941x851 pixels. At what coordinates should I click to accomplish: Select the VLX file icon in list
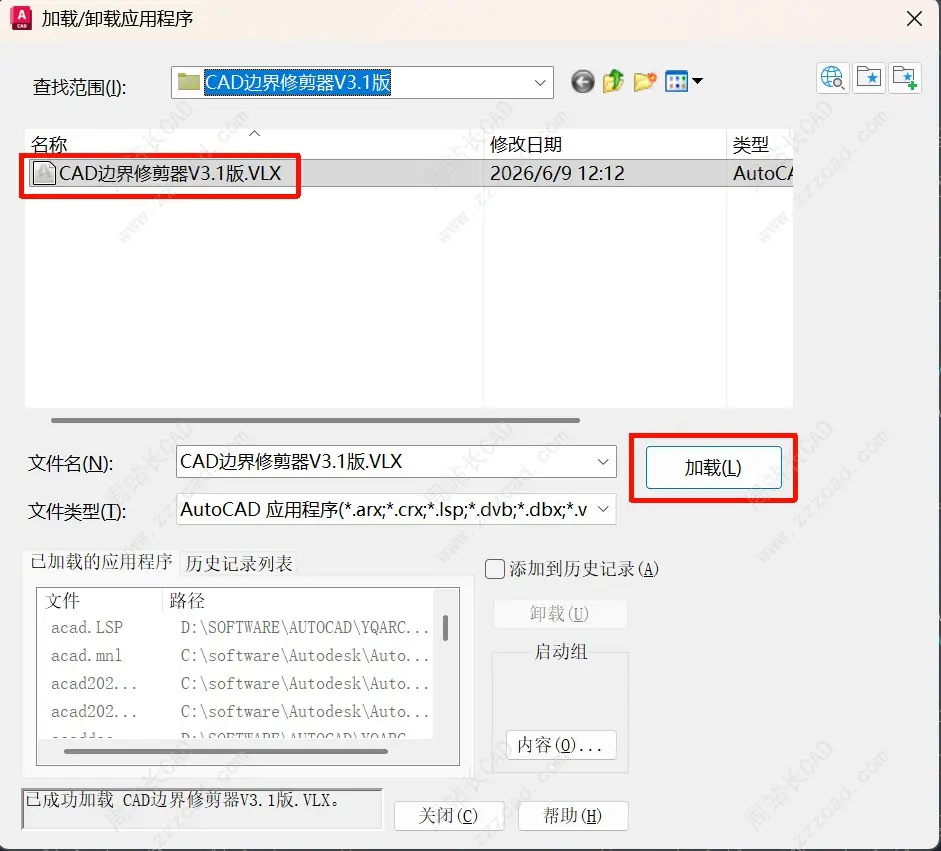point(44,173)
